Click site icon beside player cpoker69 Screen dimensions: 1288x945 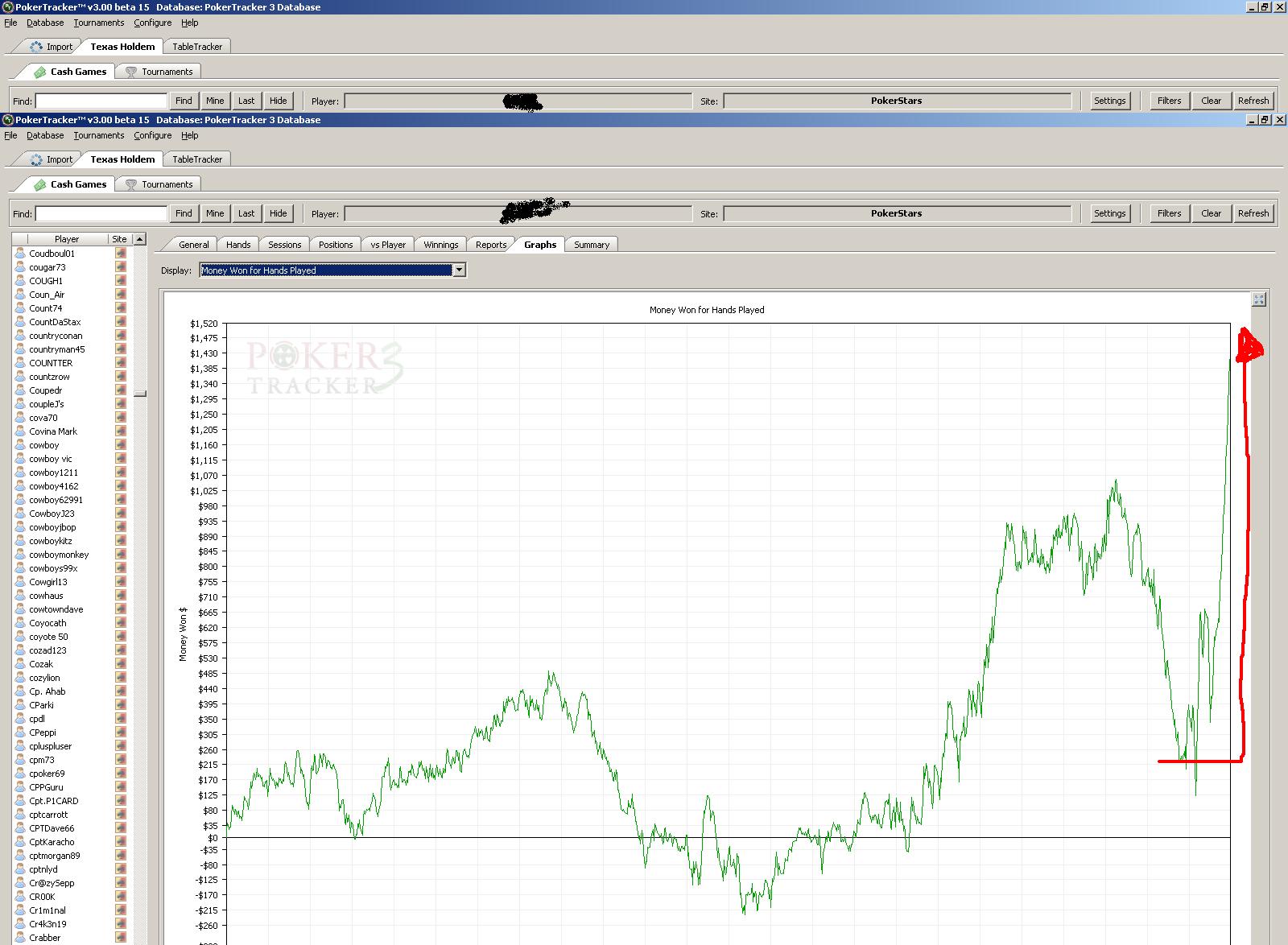coord(121,774)
